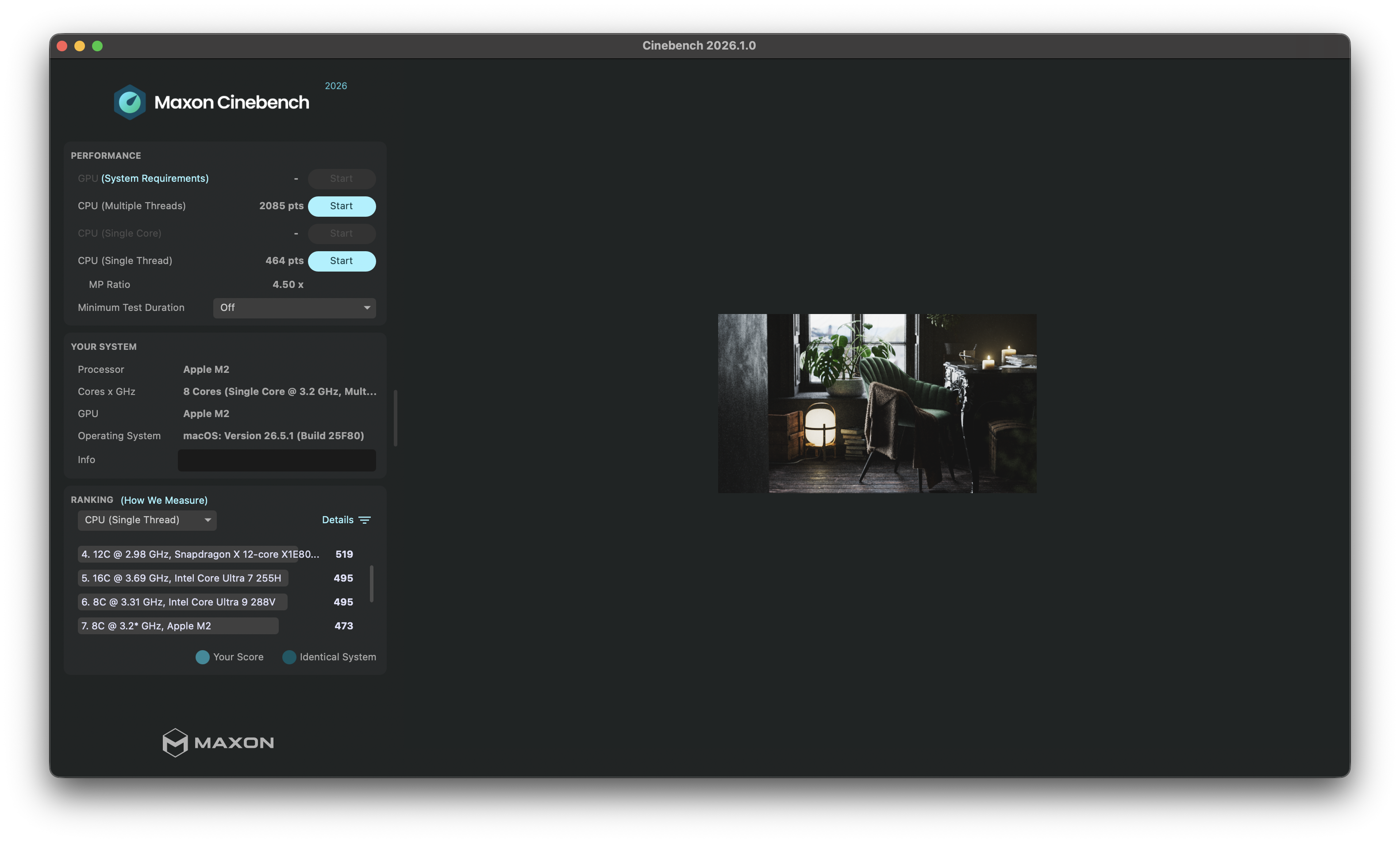Start the CPU (Single Thread) benchmark

point(342,261)
